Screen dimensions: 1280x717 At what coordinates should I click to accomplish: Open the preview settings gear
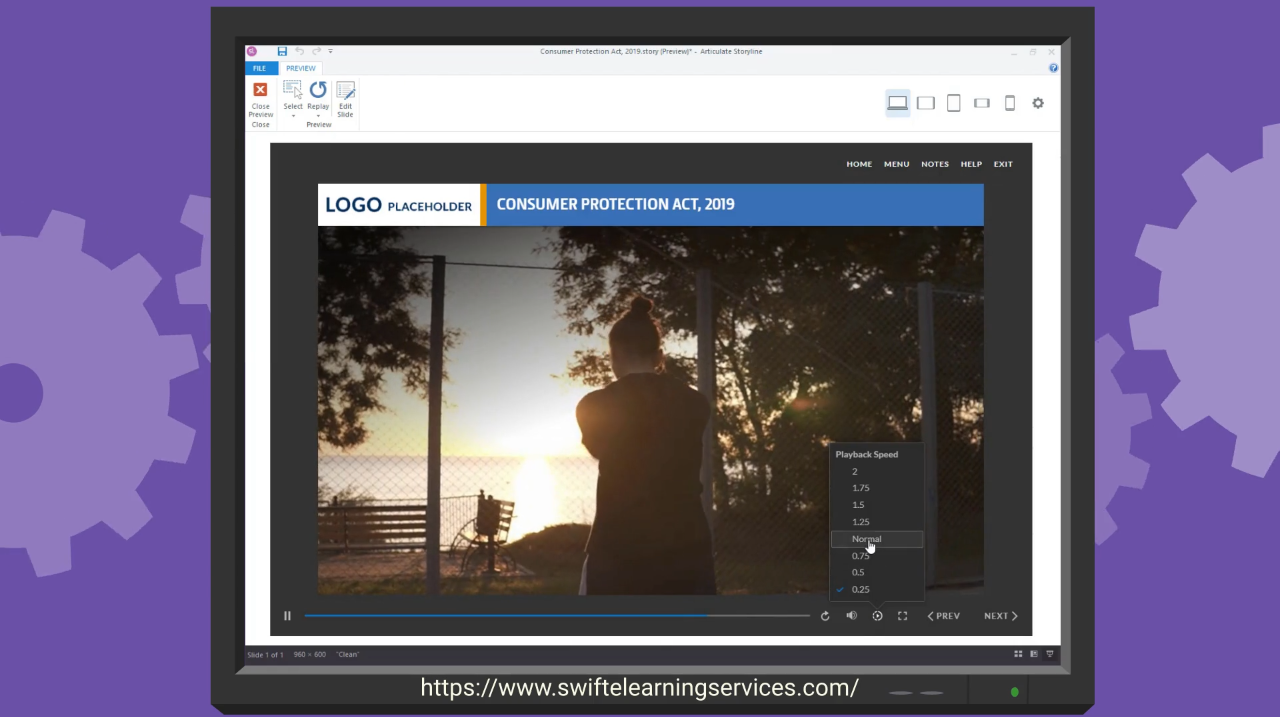coord(1038,103)
